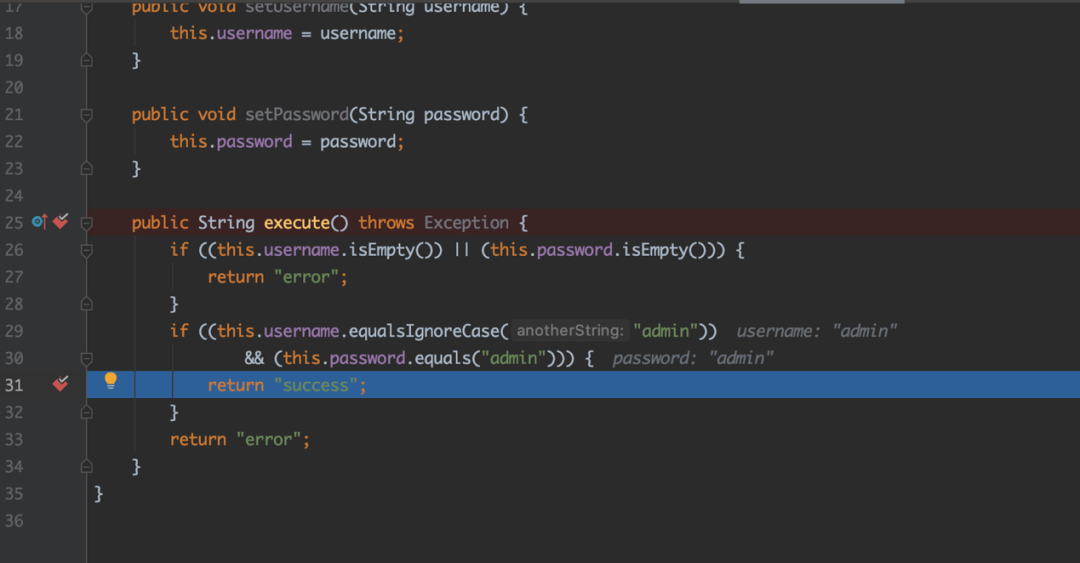Click the equalsIgnoreCase method call
Viewport: 1080px width, 563px height.
tap(424, 331)
